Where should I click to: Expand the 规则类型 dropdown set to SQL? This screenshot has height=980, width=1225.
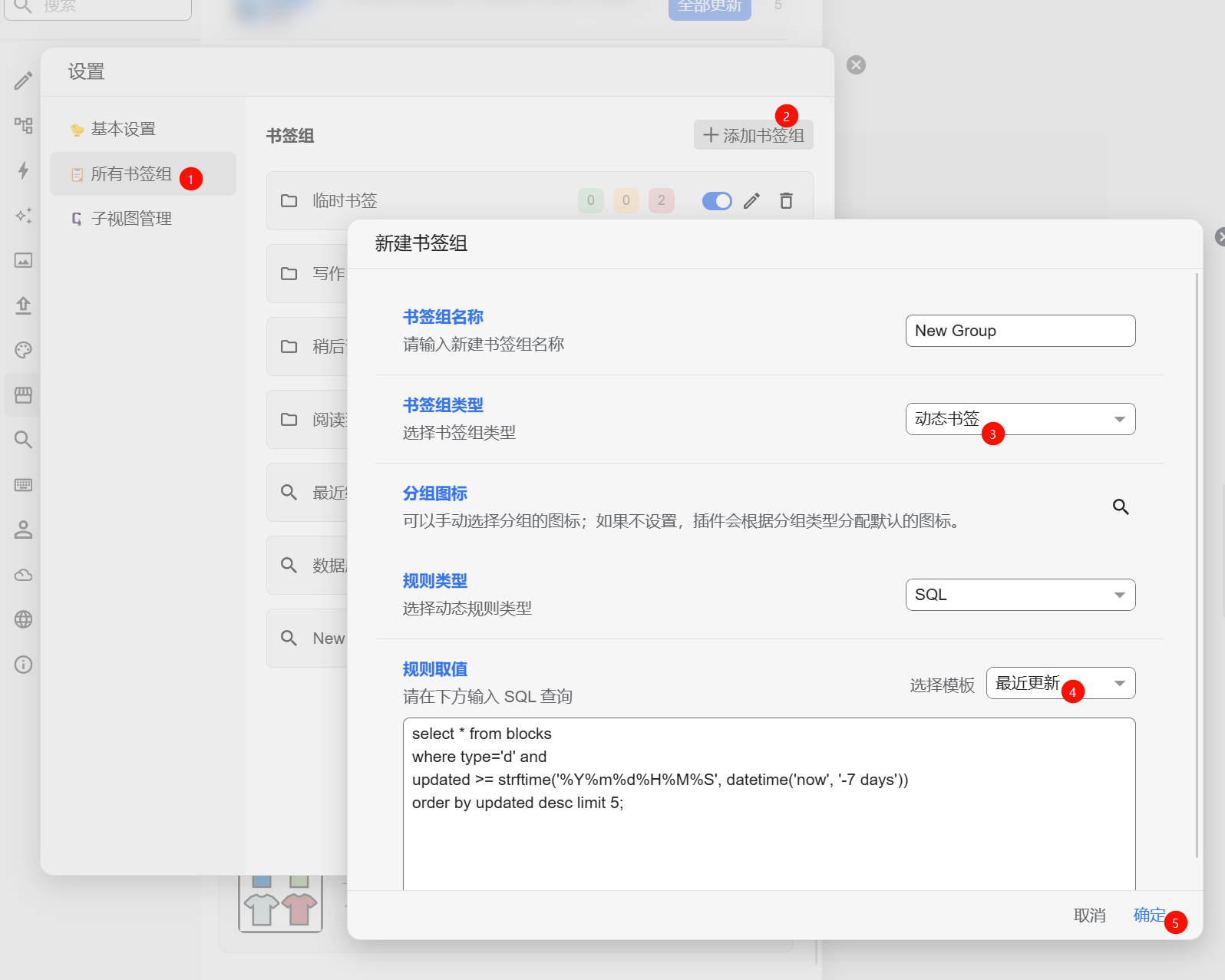pos(1019,595)
